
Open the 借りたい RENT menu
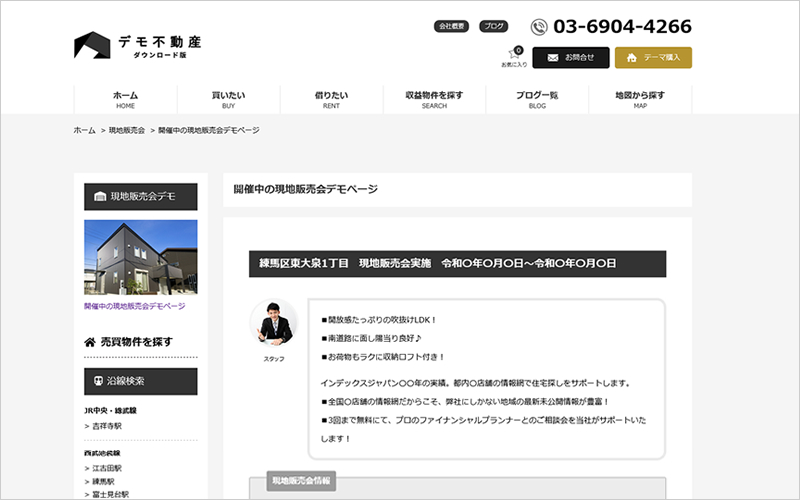(x=331, y=99)
